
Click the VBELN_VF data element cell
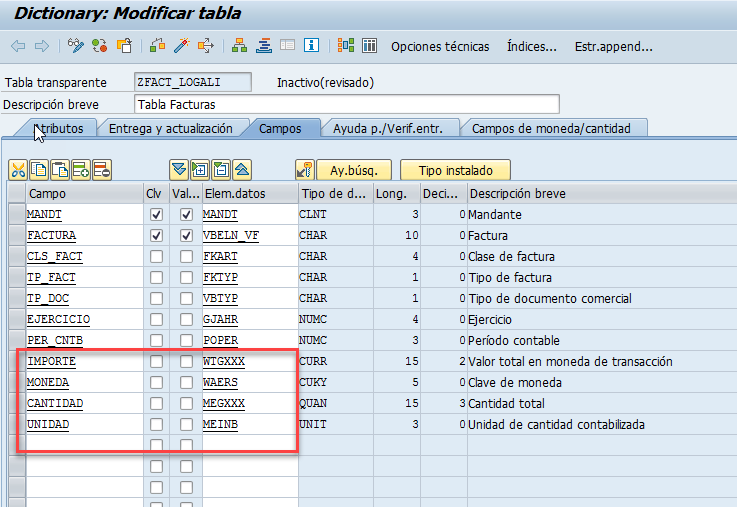point(250,235)
